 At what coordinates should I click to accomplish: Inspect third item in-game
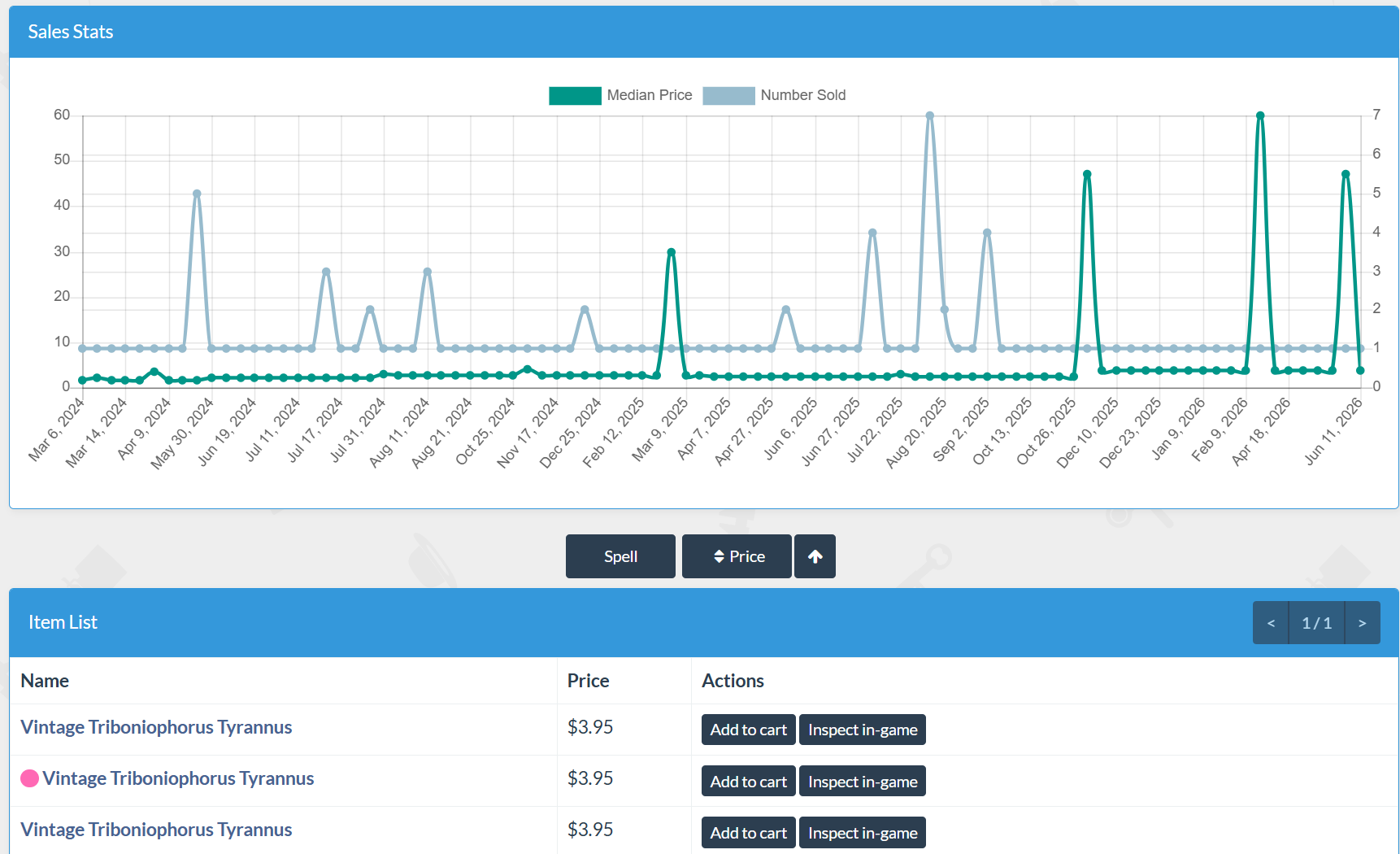[x=863, y=833]
